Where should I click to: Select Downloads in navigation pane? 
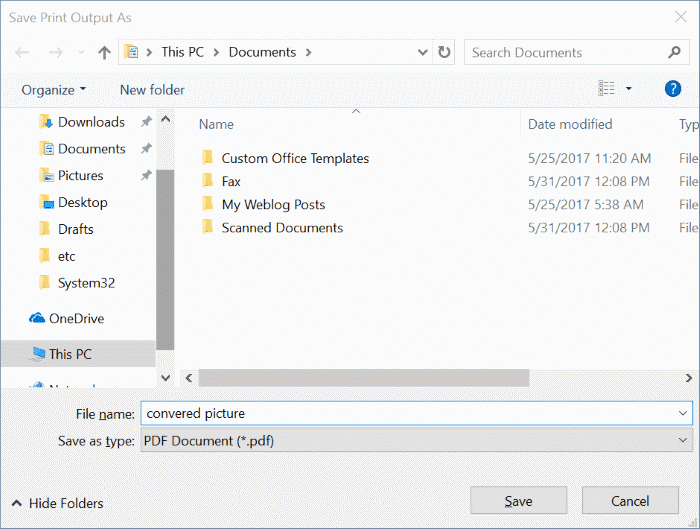[91, 122]
